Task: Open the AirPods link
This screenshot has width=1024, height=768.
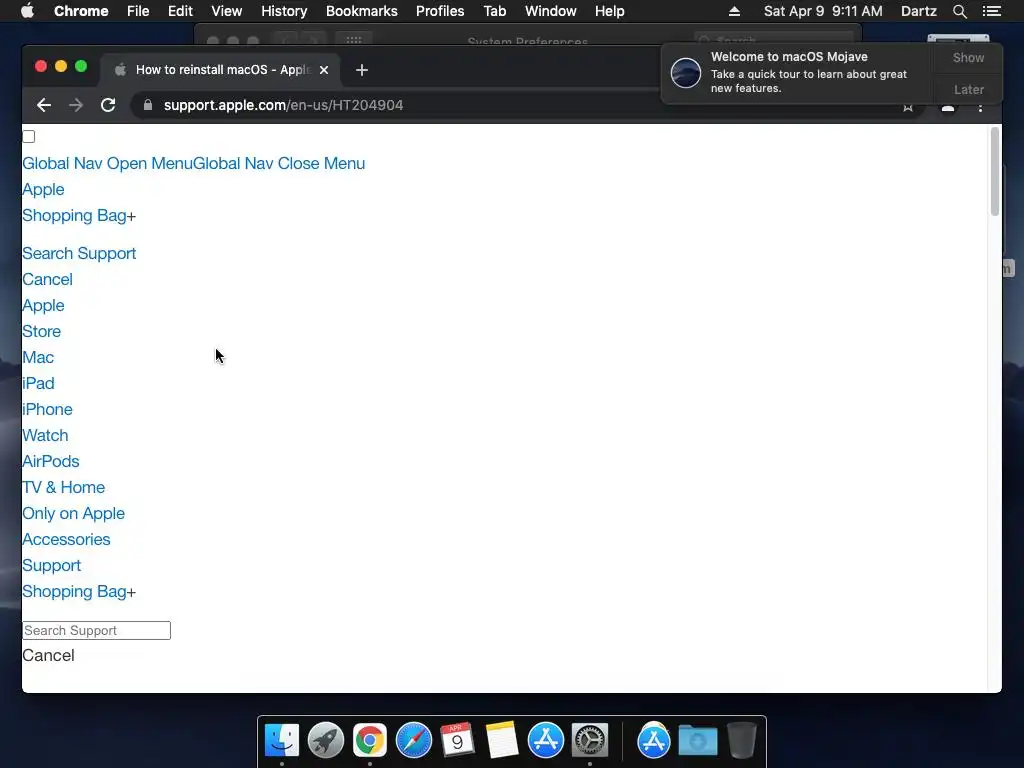Action: point(50,462)
